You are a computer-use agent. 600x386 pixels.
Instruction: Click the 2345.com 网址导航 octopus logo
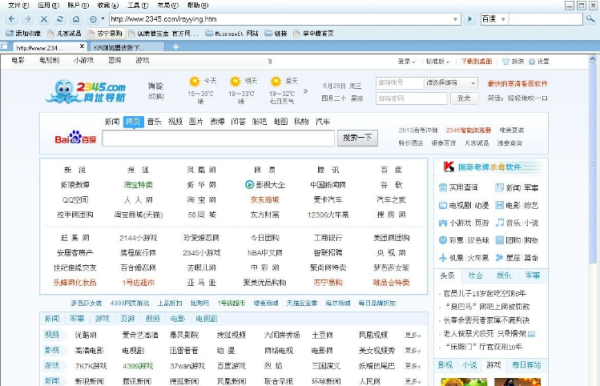point(86,91)
